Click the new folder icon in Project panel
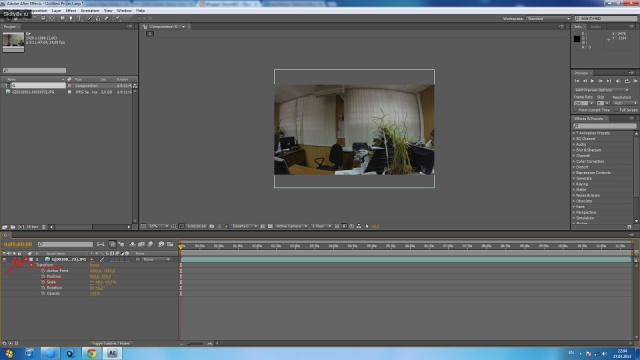Viewport: 640px width, 360px height. point(13,227)
